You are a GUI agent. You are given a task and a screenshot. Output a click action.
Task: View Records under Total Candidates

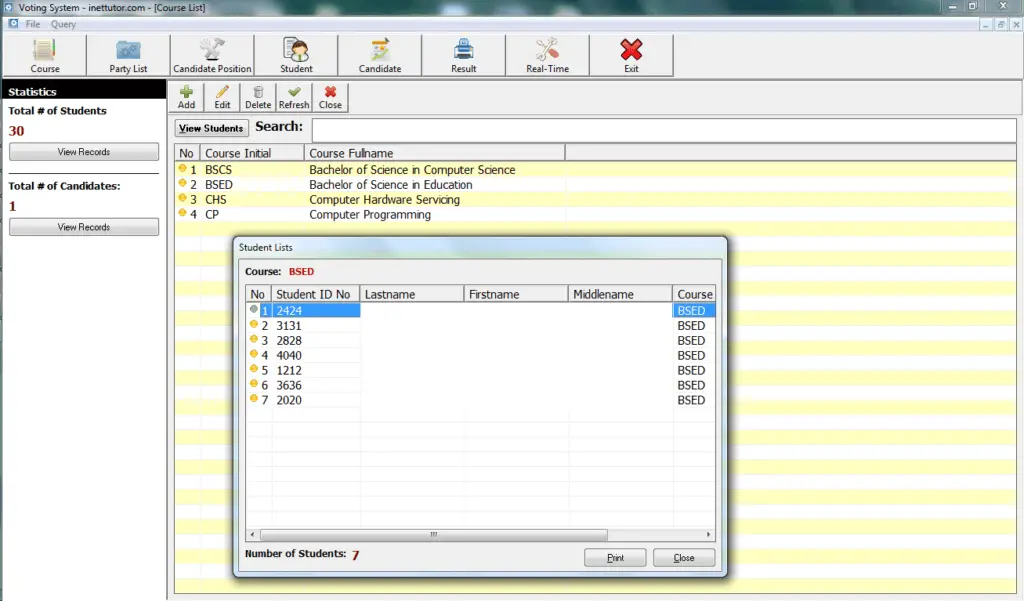[83, 226]
